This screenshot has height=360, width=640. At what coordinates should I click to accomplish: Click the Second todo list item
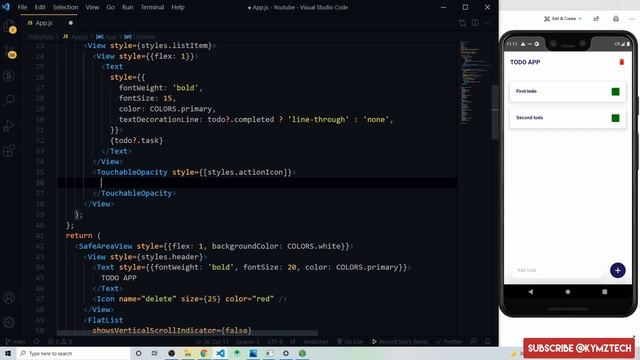568,118
